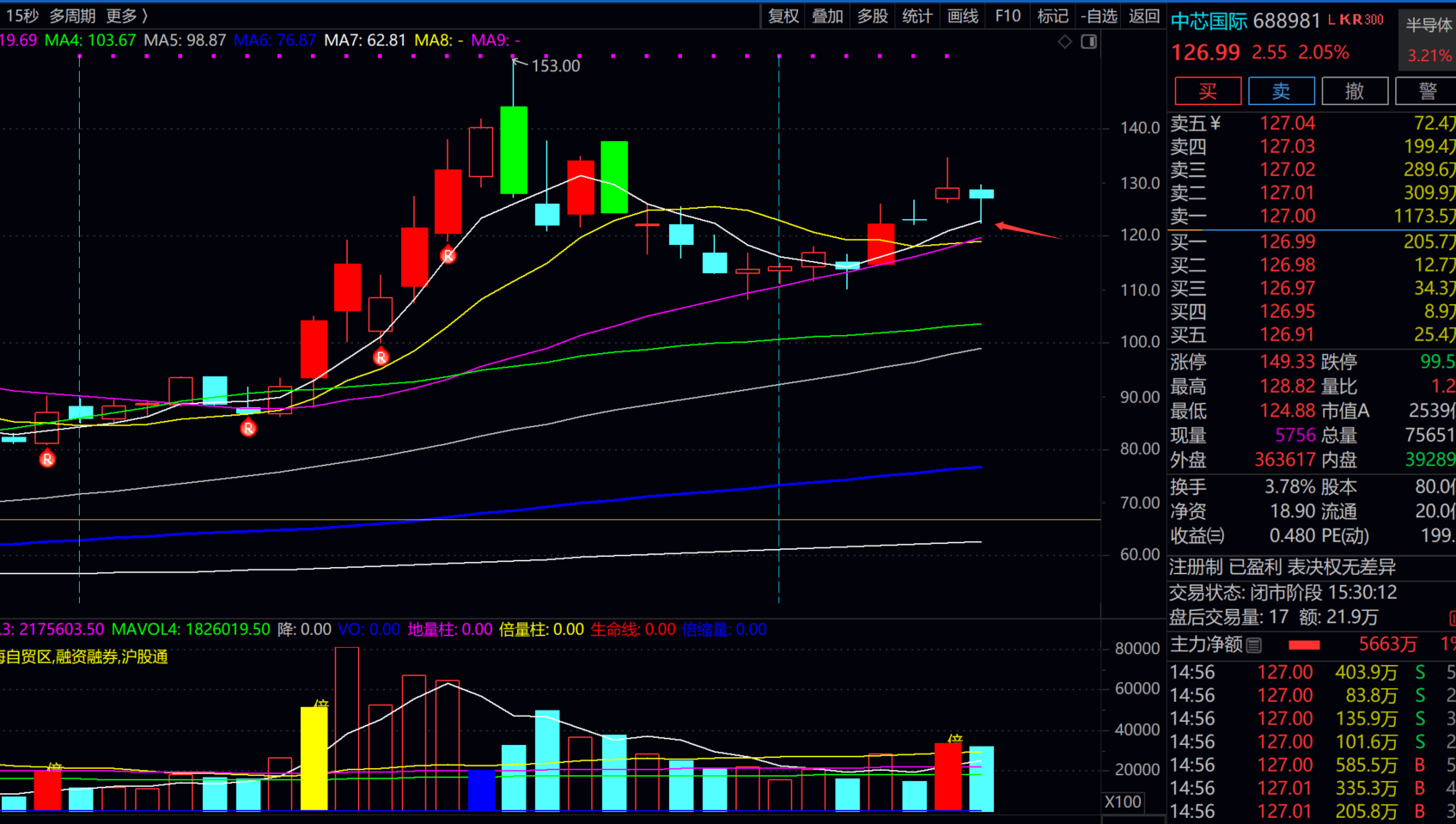Open the 半导体 sector link

coord(1428,25)
